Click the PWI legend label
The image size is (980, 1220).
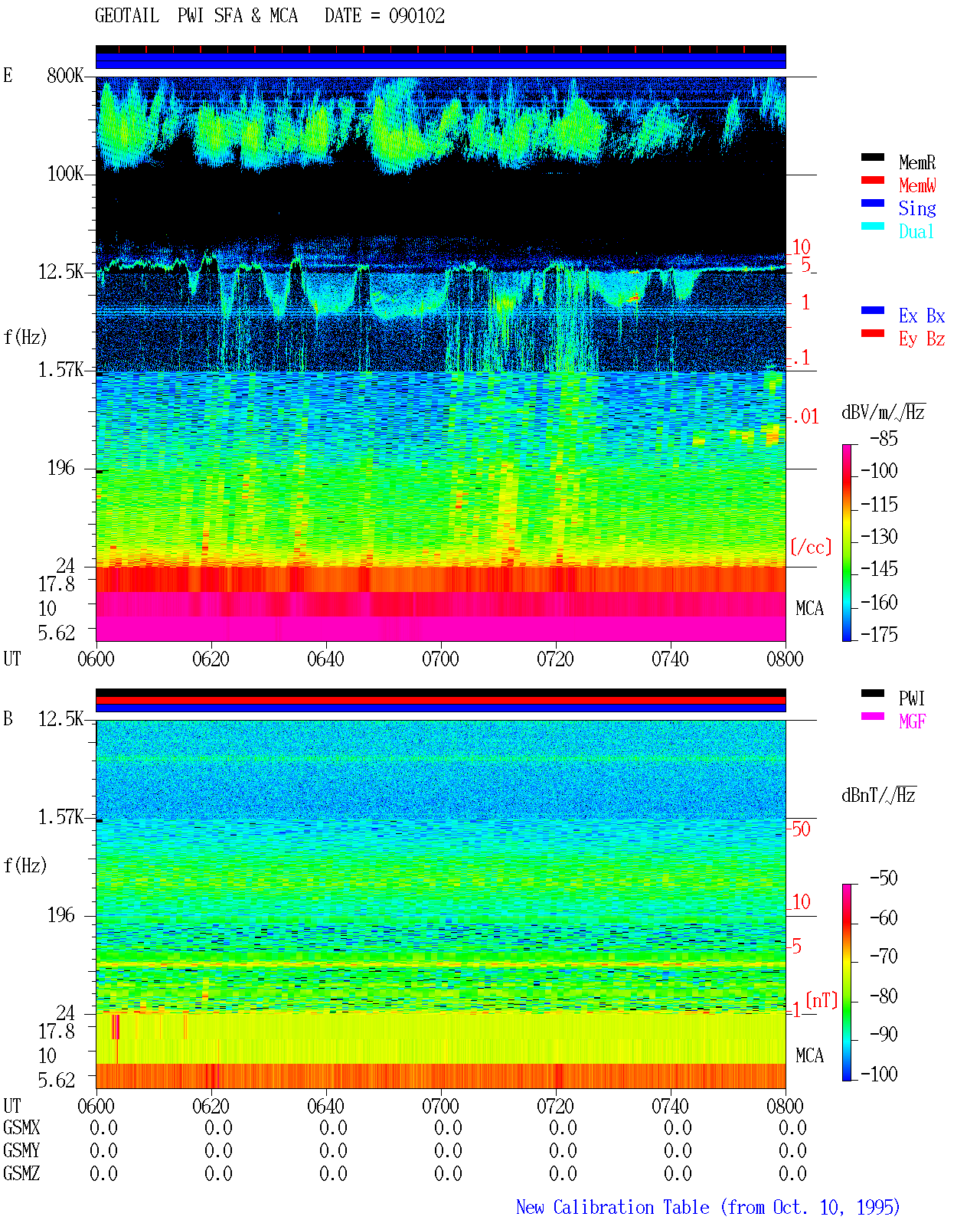(912, 698)
